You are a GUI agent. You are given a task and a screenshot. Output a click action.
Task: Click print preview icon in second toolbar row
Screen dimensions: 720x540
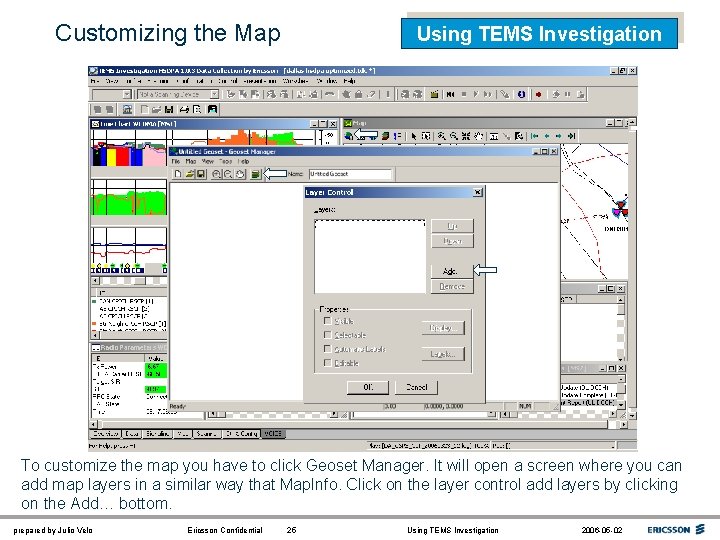(197, 109)
